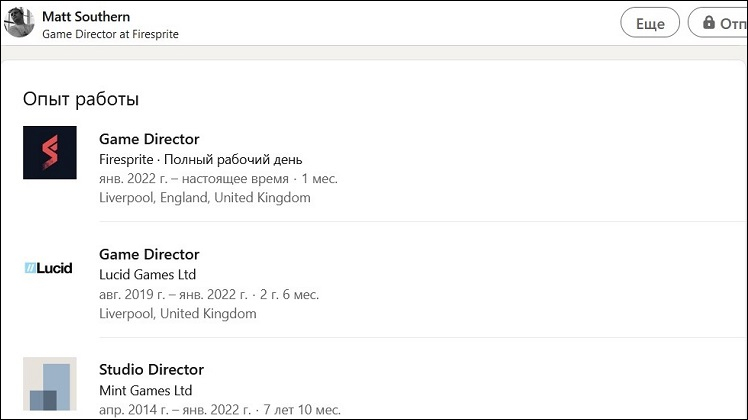
Task: Click the Lucid company logo
Action: (x=49, y=268)
